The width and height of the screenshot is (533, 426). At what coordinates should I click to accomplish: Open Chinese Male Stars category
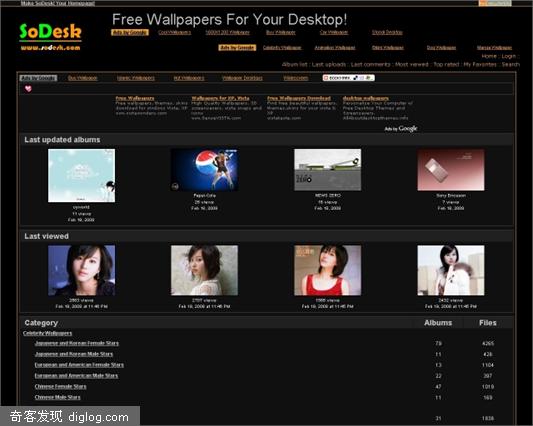click(57, 397)
